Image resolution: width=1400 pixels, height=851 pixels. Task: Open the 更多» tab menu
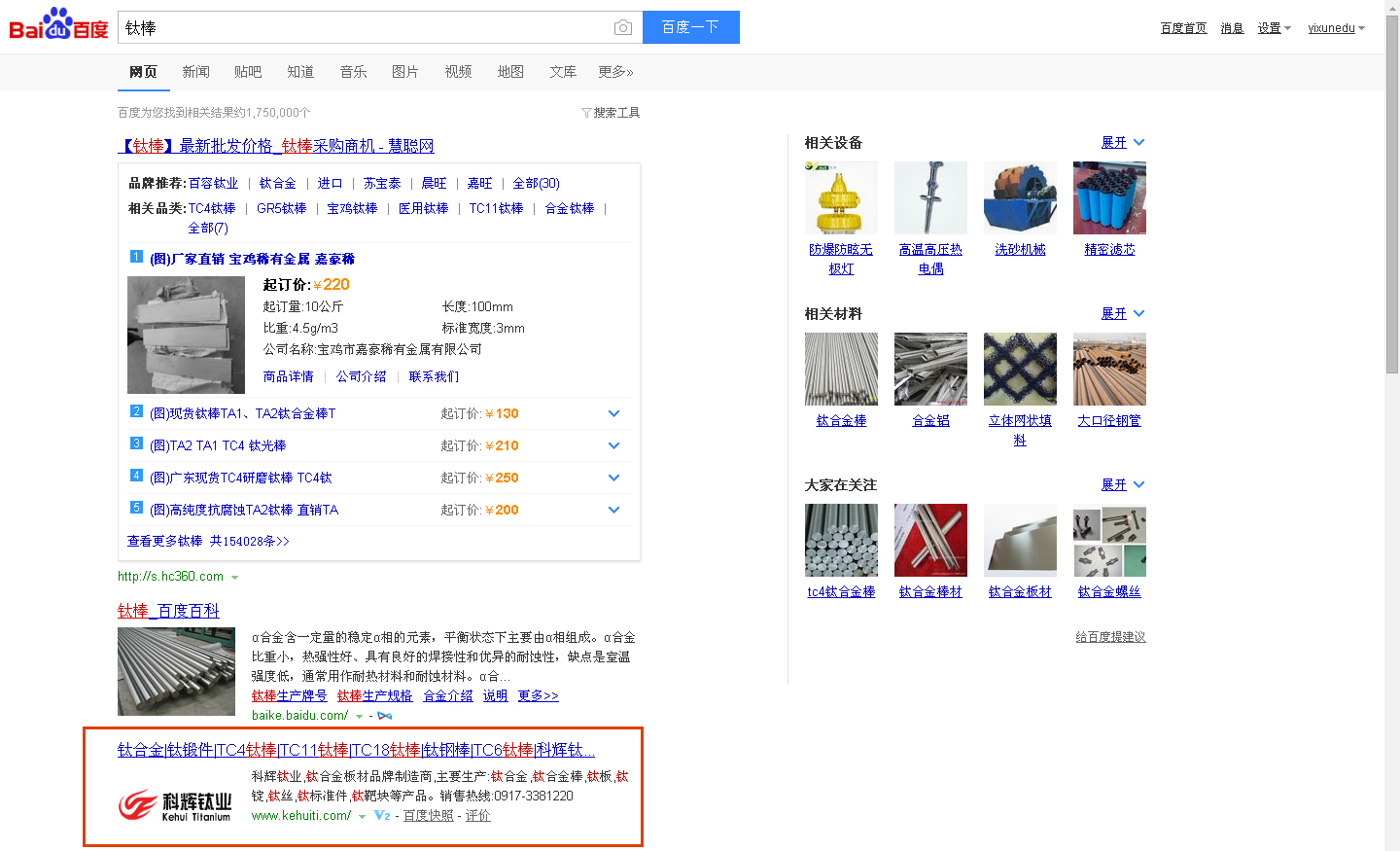[x=615, y=72]
